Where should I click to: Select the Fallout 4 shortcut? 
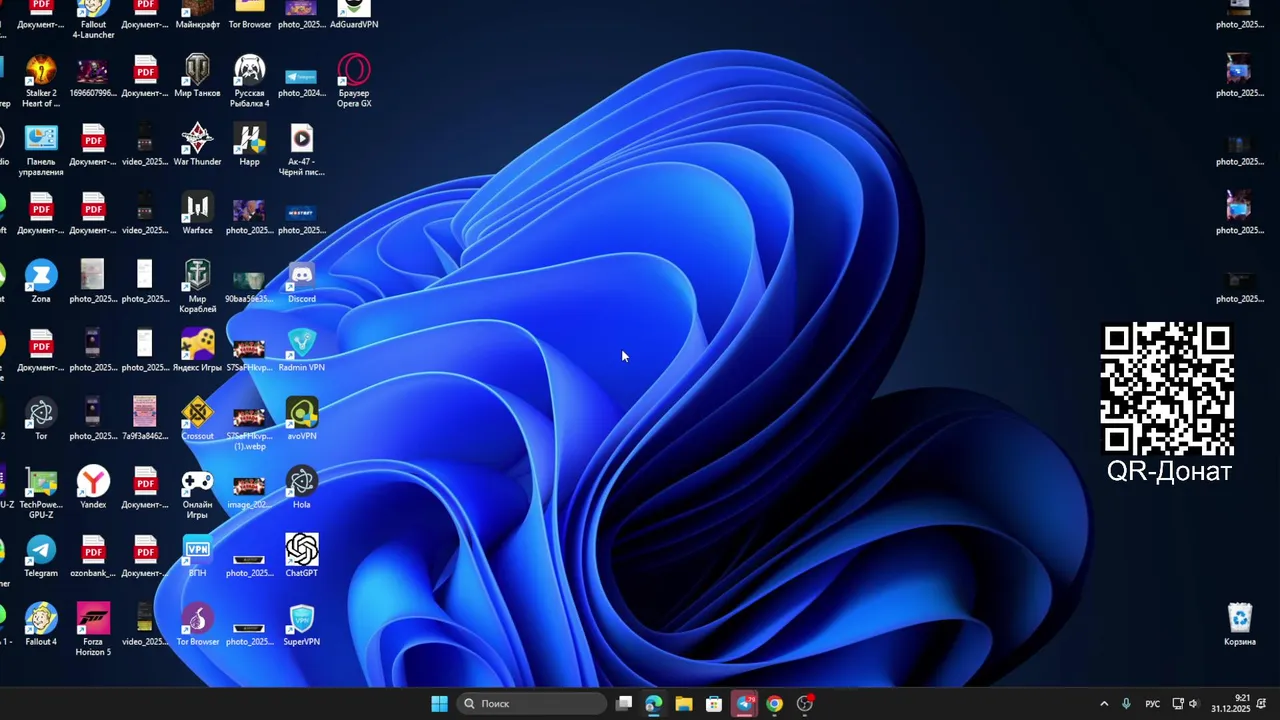pyautogui.click(x=41, y=624)
